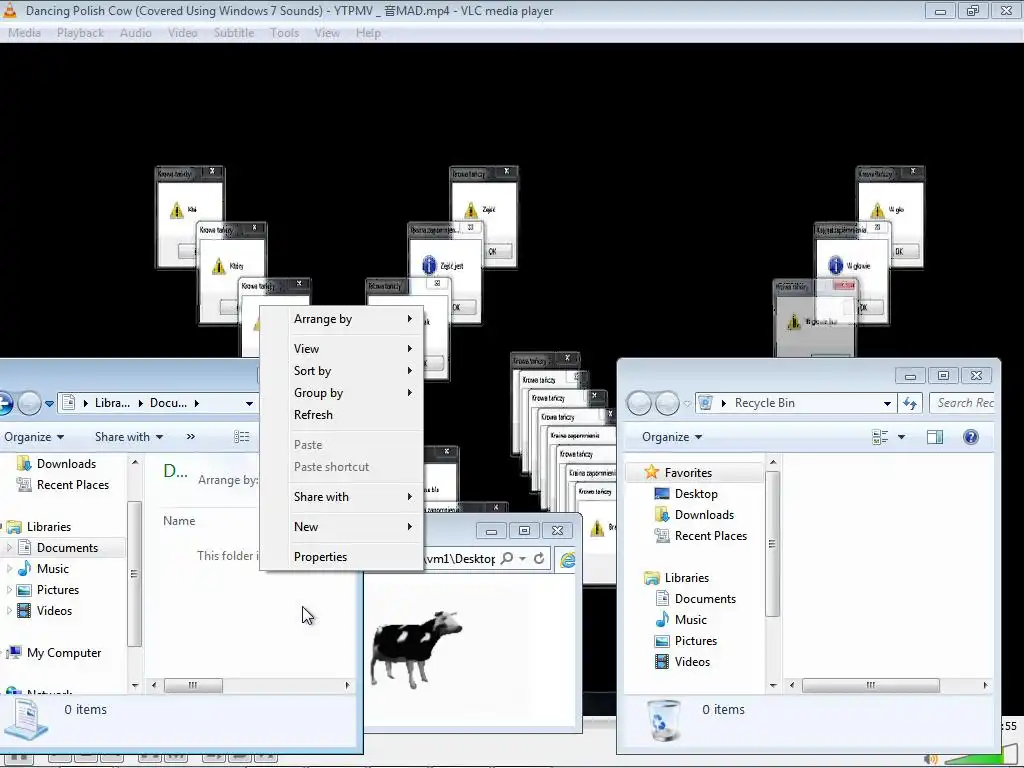Click Recent Places icon in Recycle Bin sidebar

click(662, 536)
